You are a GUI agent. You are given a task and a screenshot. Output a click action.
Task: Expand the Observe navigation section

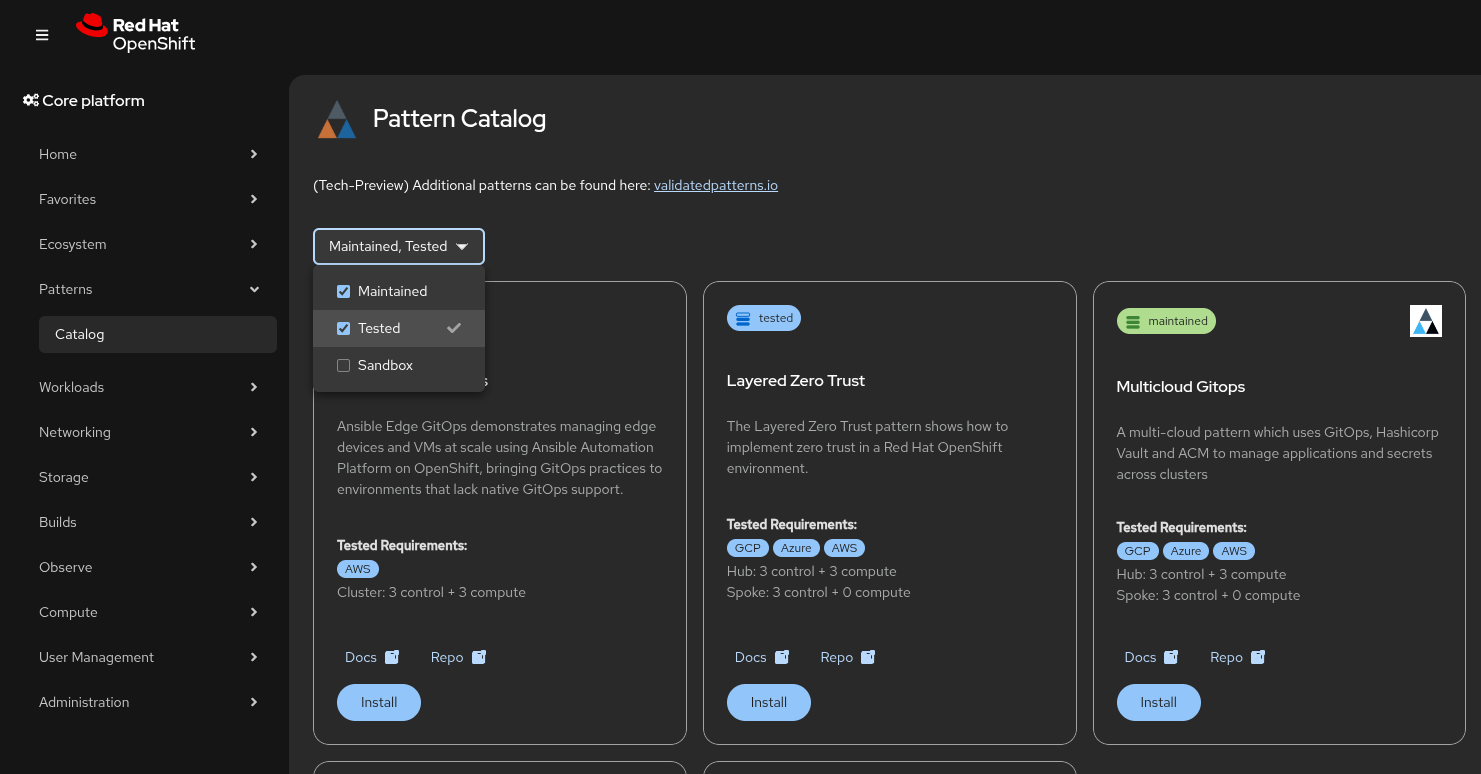pos(149,567)
